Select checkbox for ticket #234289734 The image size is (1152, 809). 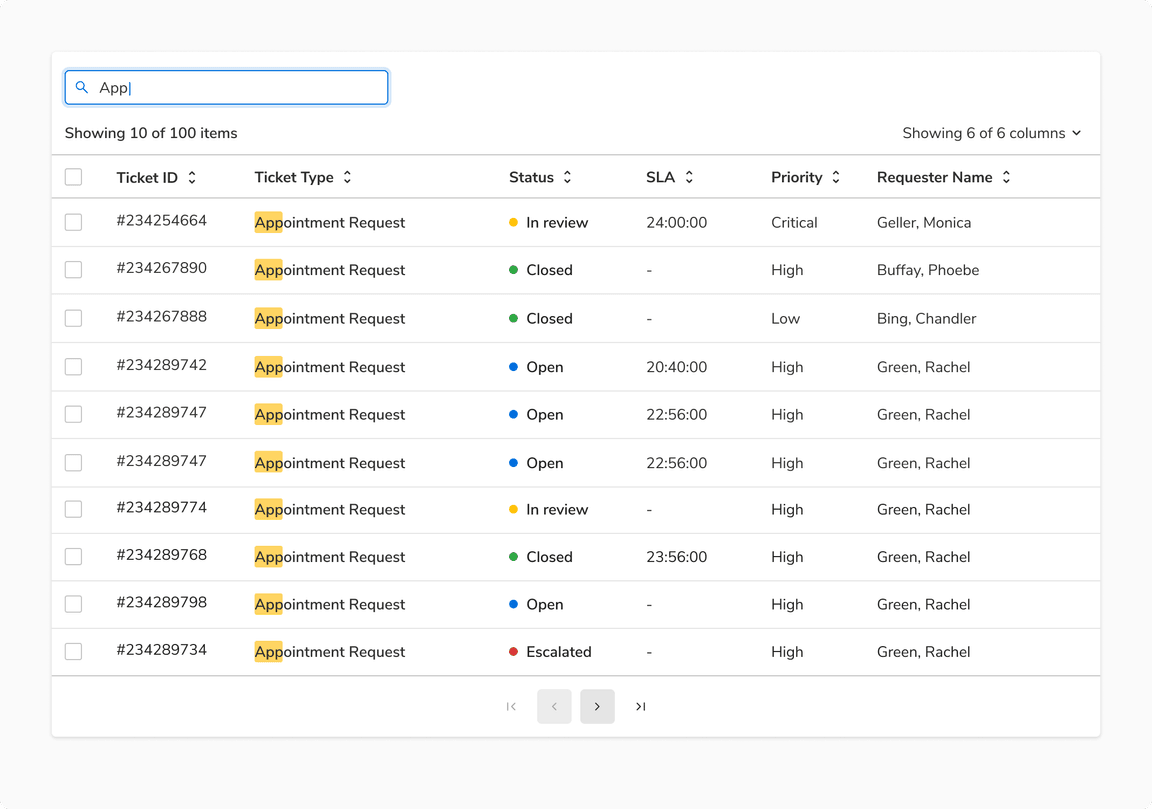(73, 651)
